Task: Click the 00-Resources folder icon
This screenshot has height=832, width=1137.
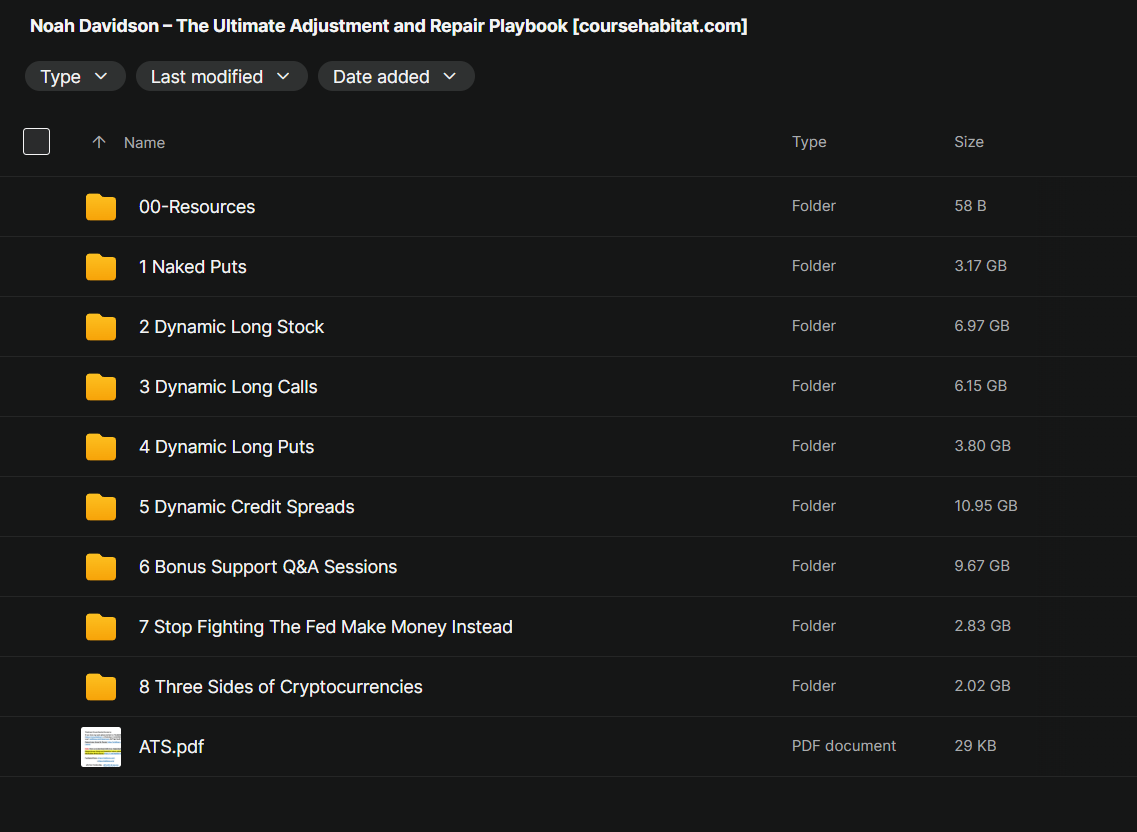Action: pyautogui.click(x=100, y=207)
